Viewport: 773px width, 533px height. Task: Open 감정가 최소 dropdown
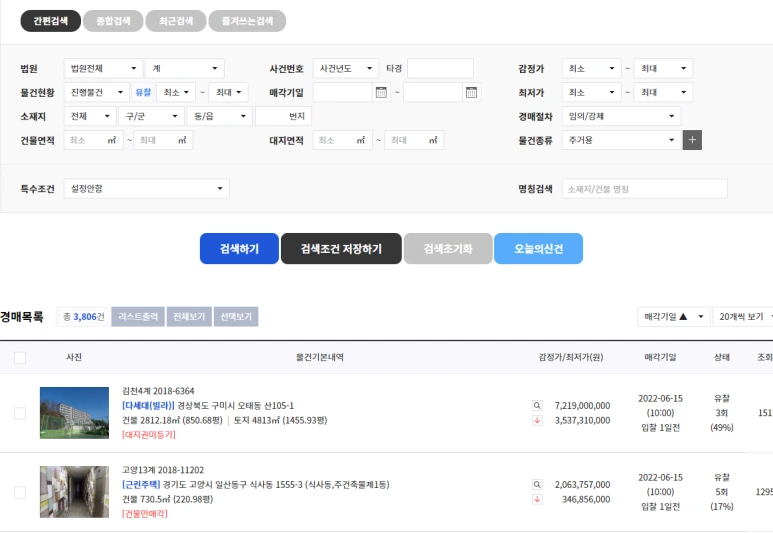click(592, 68)
